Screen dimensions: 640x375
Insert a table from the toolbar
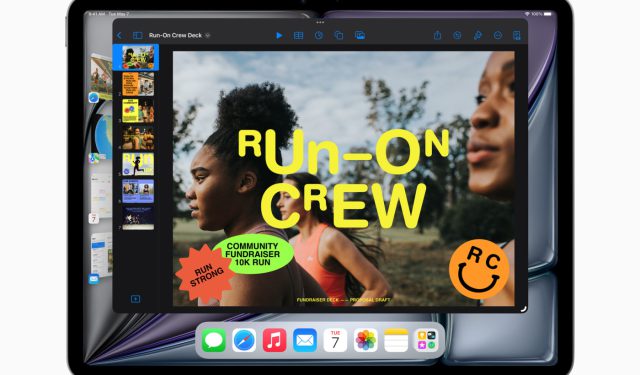point(299,36)
